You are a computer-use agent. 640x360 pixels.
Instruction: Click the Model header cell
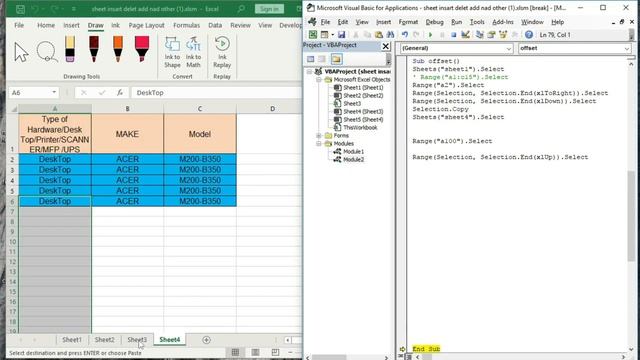(200, 134)
